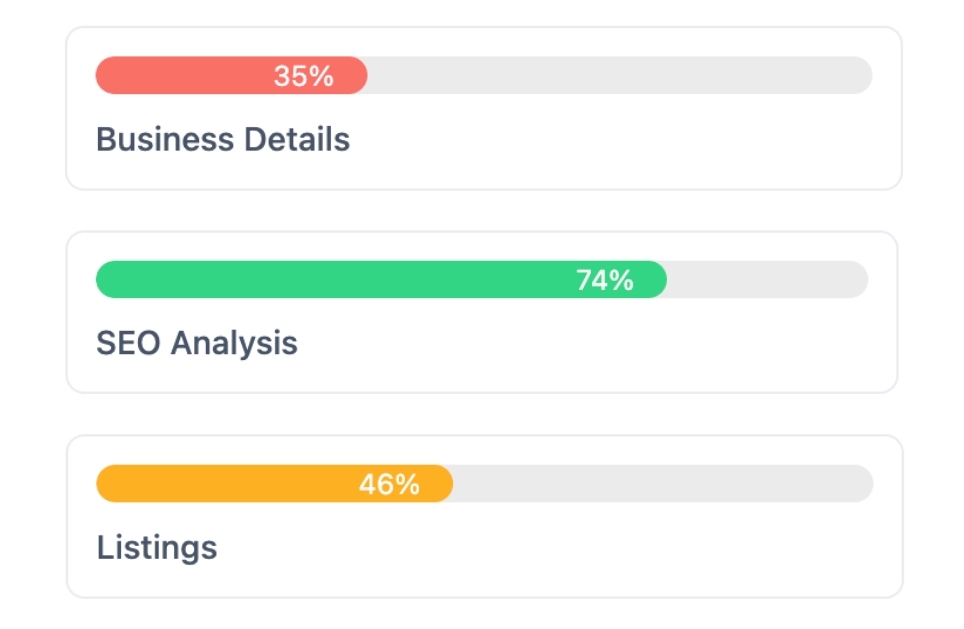Click the 74% percentage label
Image resolution: width=964 pixels, height=629 pixels.
click(x=605, y=280)
